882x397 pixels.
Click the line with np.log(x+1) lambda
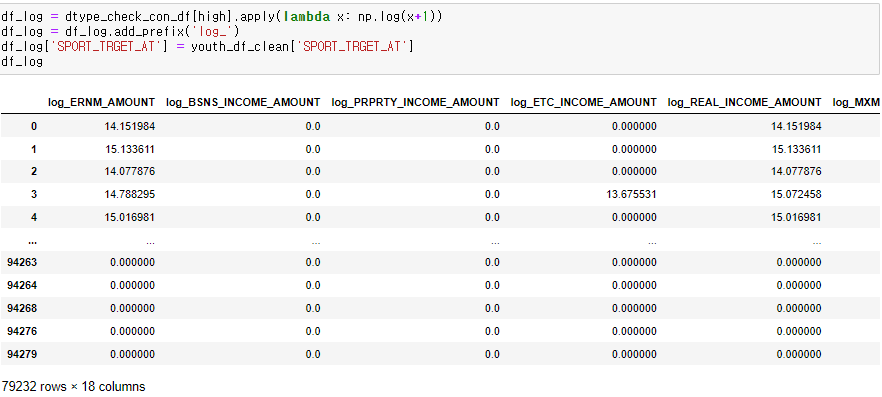pos(222,17)
